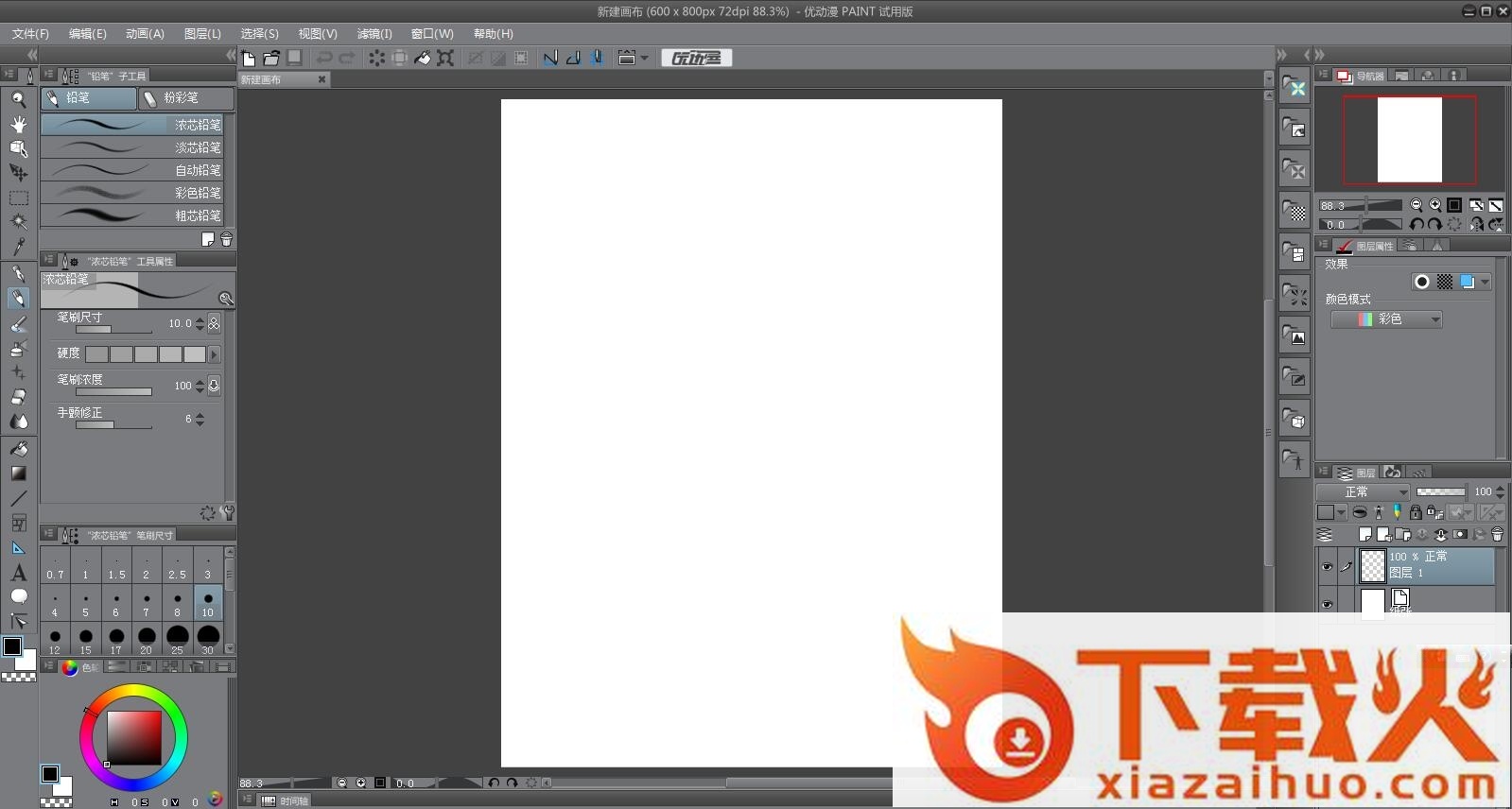Choose the 彩色铅笔 colored pencil sub tool

tap(132, 193)
